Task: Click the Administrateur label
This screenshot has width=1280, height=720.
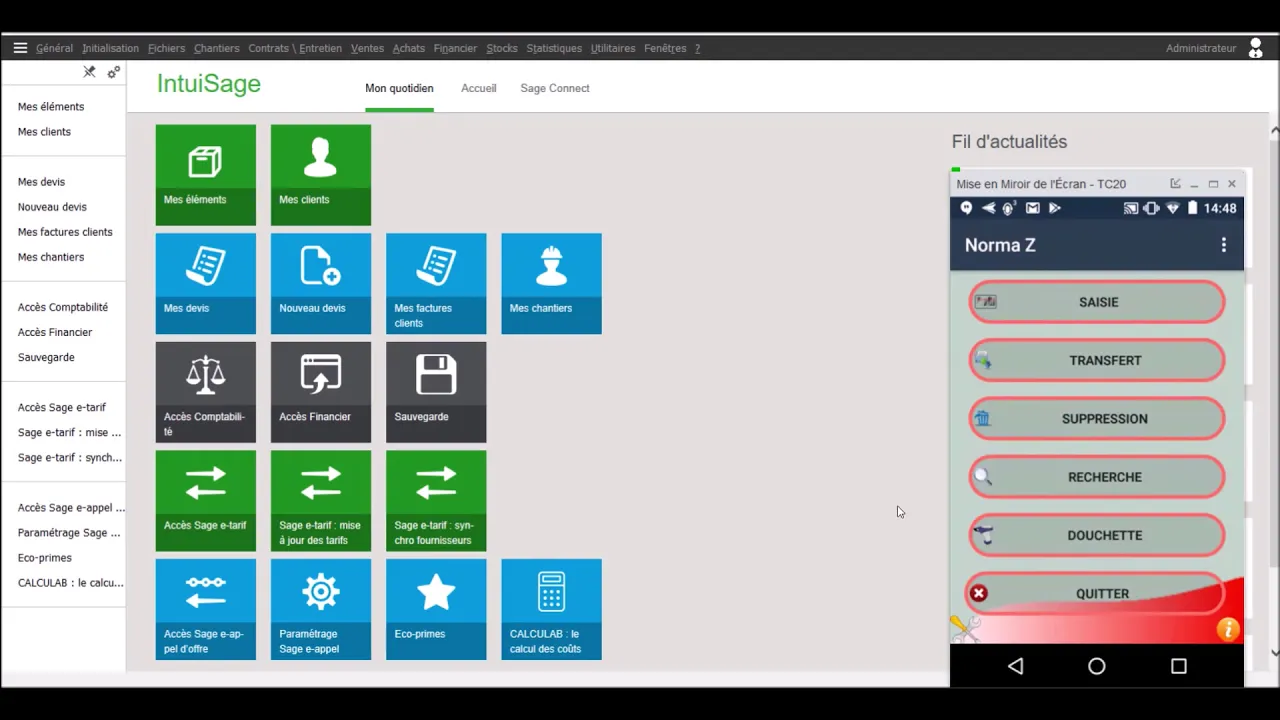Action: coord(1201,48)
